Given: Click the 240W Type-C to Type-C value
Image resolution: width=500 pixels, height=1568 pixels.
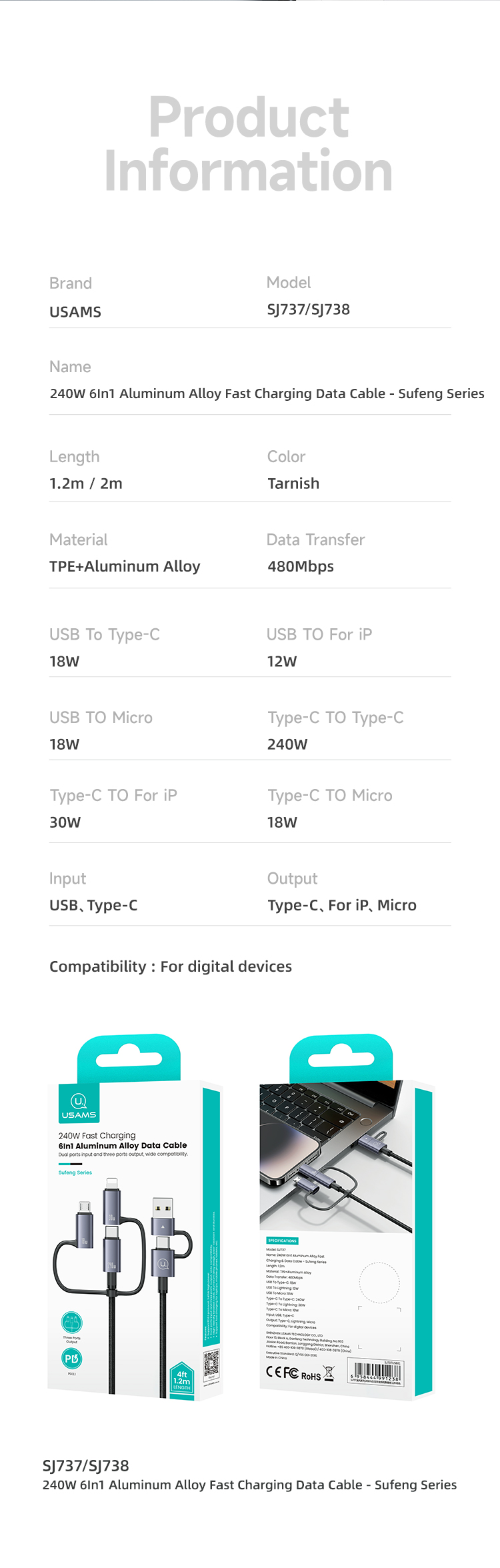Looking at the screenshot, I should [x=287, y=744].
